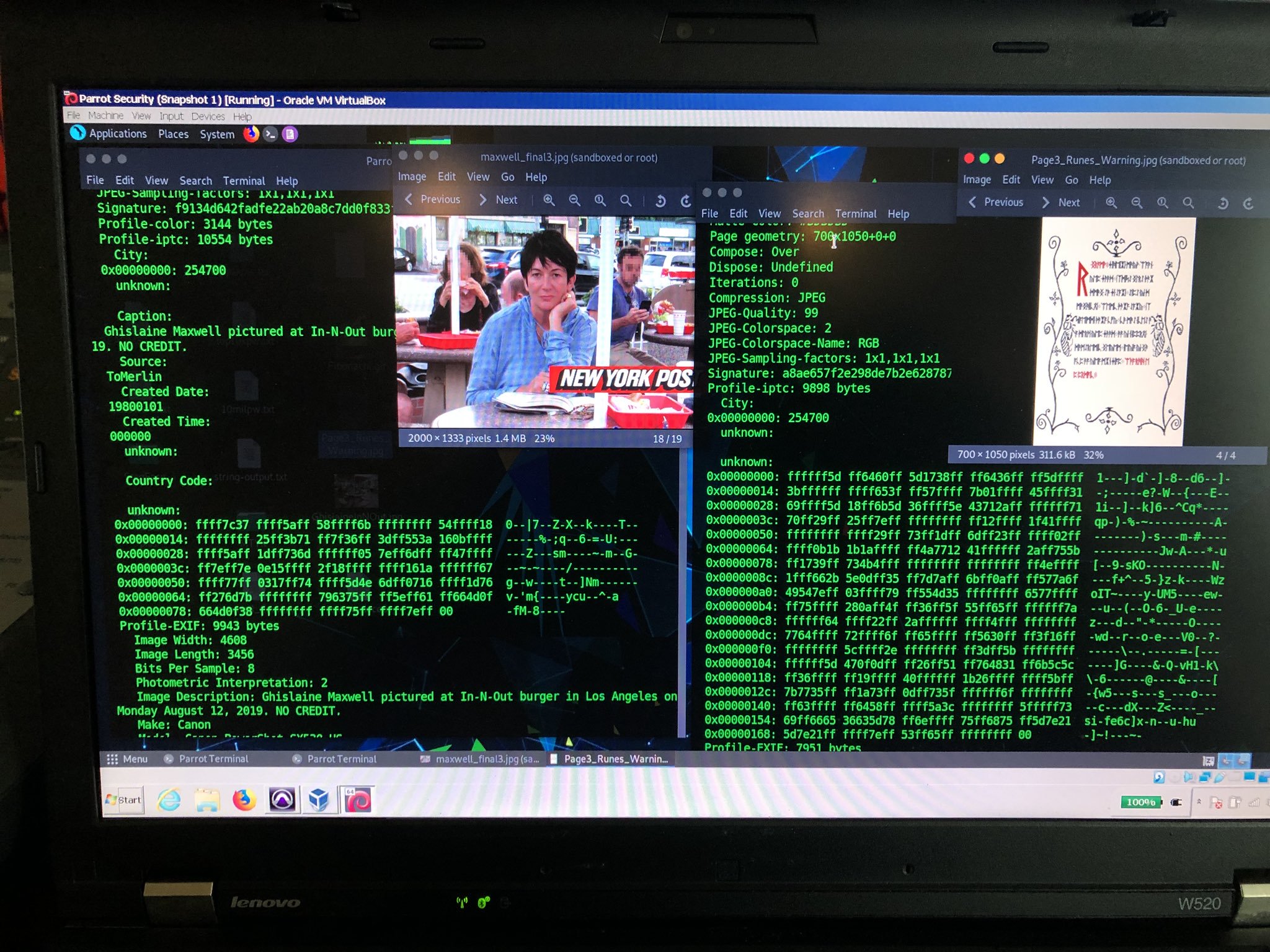
Task: Rotate maxwell image counterclockwise
Action: click(660, 201)
